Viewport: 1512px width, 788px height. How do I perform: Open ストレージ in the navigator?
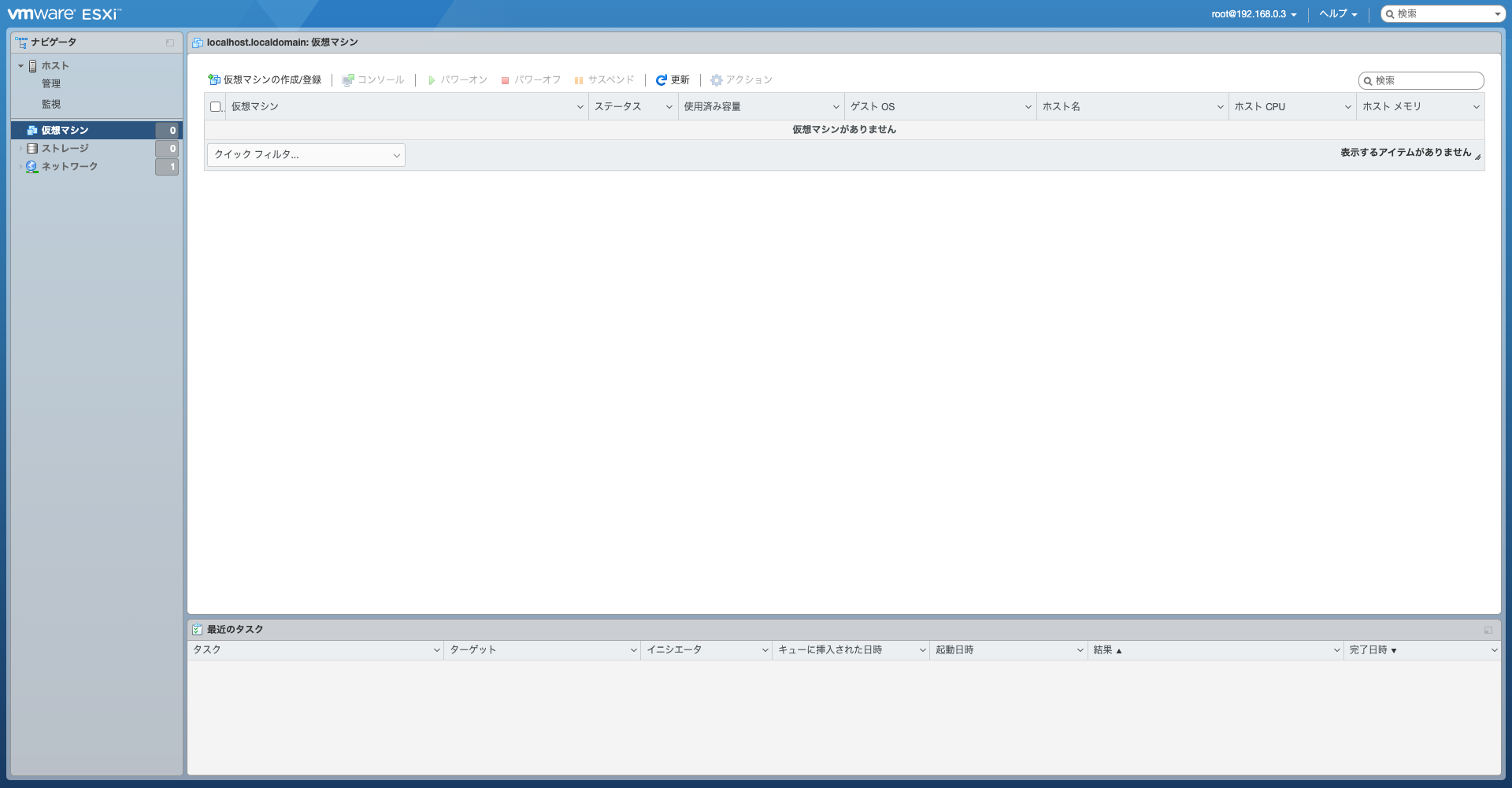(65, 149)
